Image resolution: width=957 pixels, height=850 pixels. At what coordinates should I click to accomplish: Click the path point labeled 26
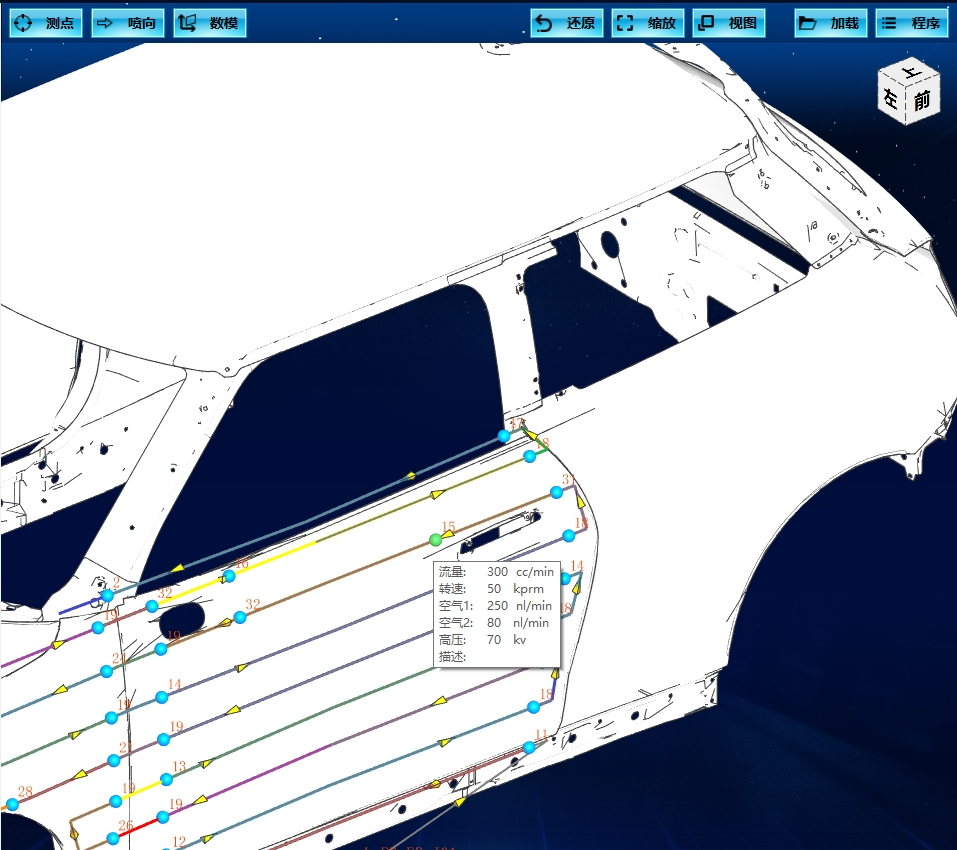[113, 839]
